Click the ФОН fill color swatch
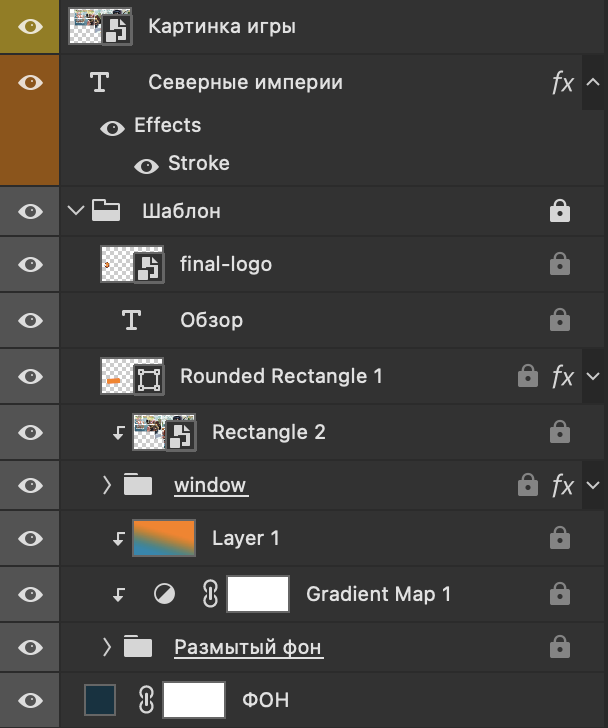Image resolution: width=608 pixels, height=728 pixels. tap(100, 700)
